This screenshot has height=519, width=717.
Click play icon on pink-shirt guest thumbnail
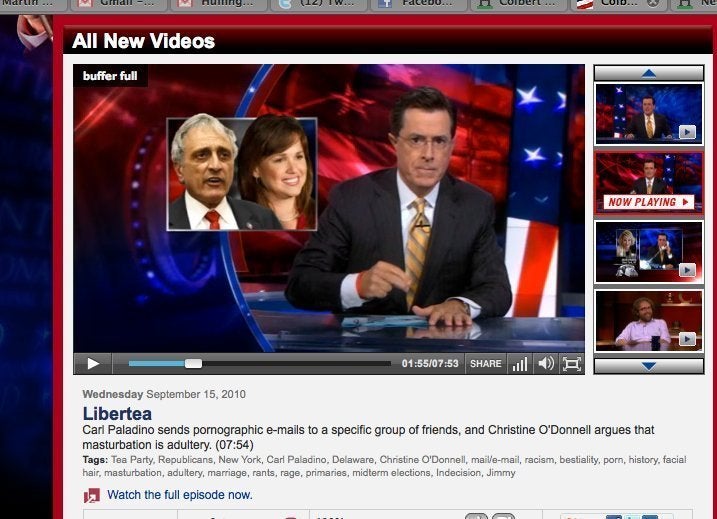(687, 339)
